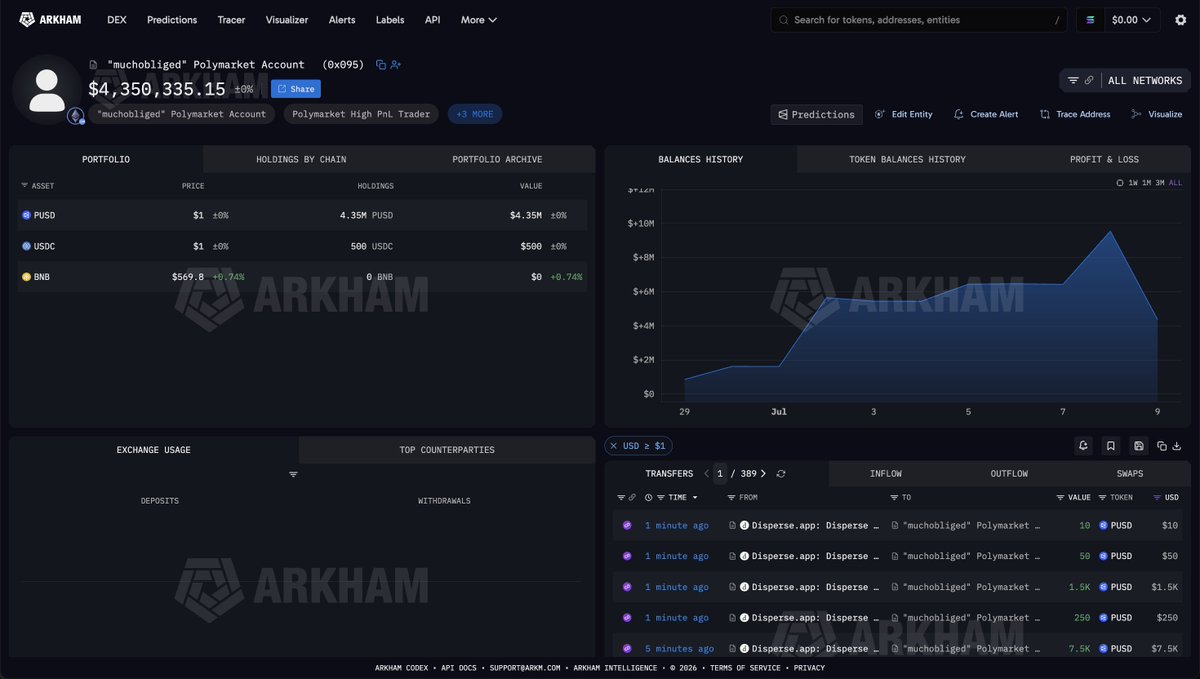Open the Inflow tab
Viewport: 1200px width, 679px height.
[x=886, y=474]
